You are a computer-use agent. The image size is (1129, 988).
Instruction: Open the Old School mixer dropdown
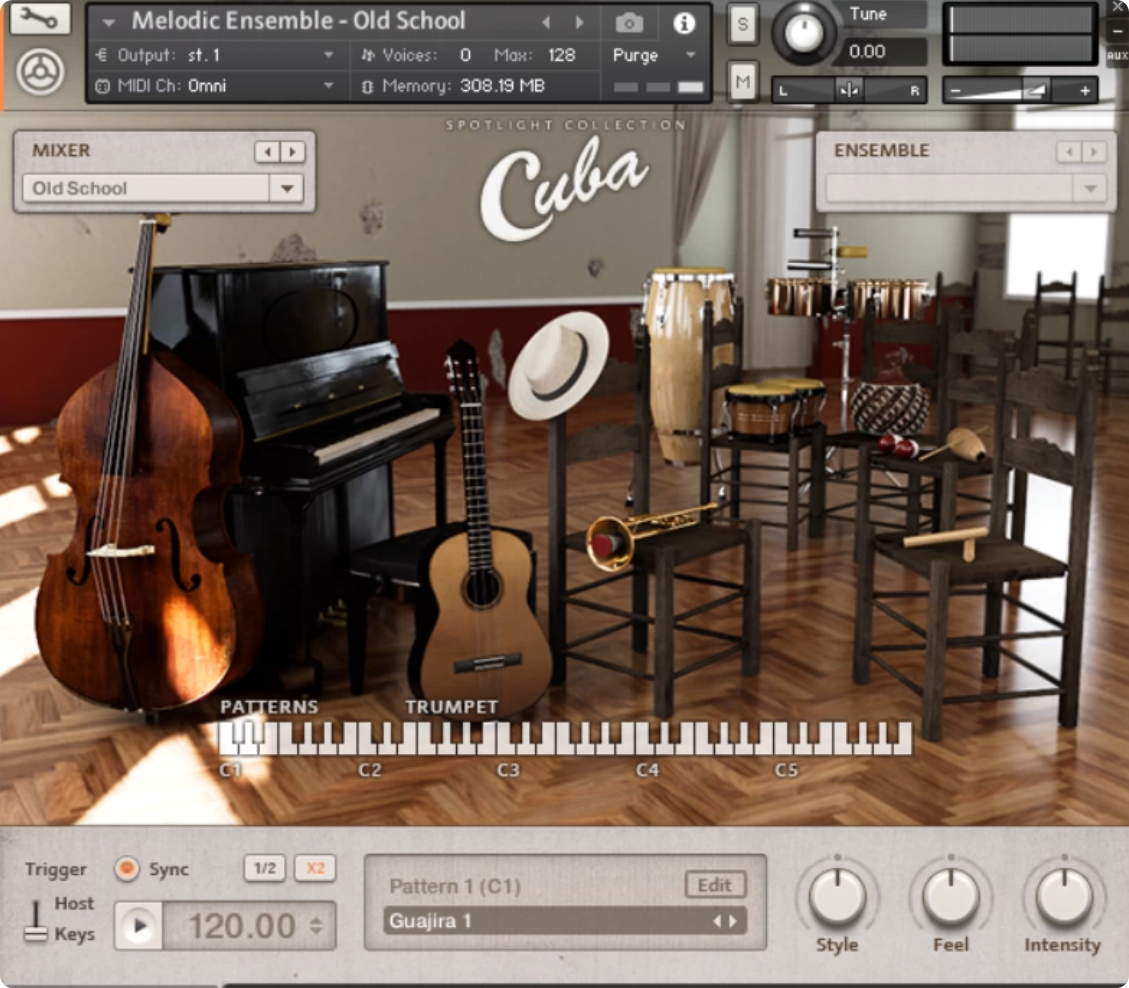pos(163,189)
